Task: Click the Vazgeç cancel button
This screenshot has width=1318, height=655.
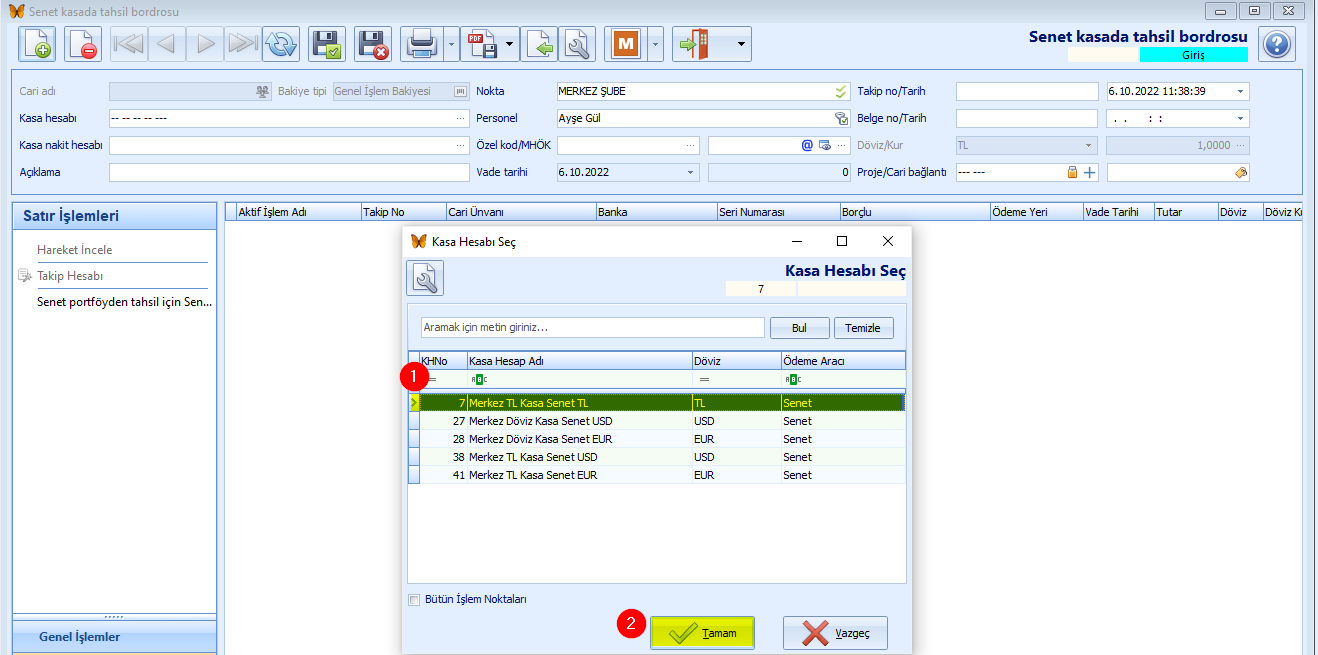Action: [x=835, y=633]
